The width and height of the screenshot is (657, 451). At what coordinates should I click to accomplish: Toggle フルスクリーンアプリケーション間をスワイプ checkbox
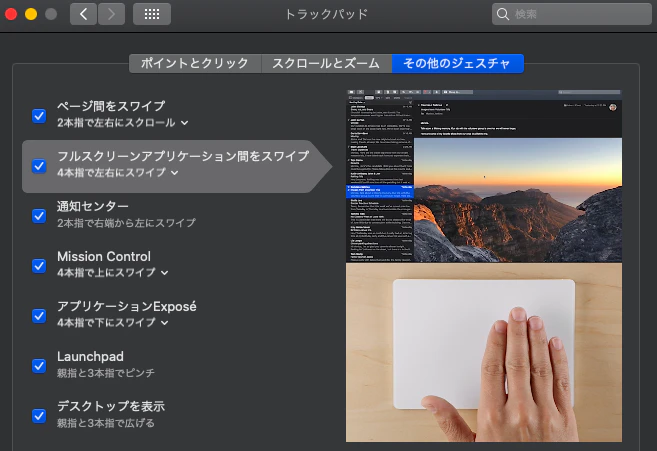click(39, 166)
